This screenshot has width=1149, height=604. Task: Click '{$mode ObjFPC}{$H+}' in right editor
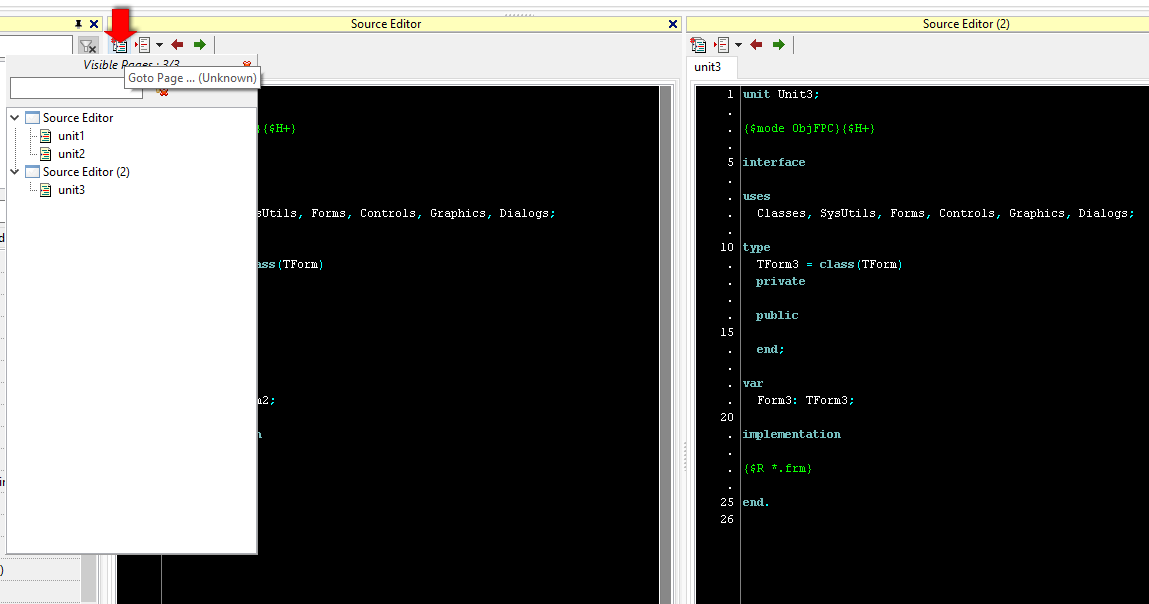(809, 128)
